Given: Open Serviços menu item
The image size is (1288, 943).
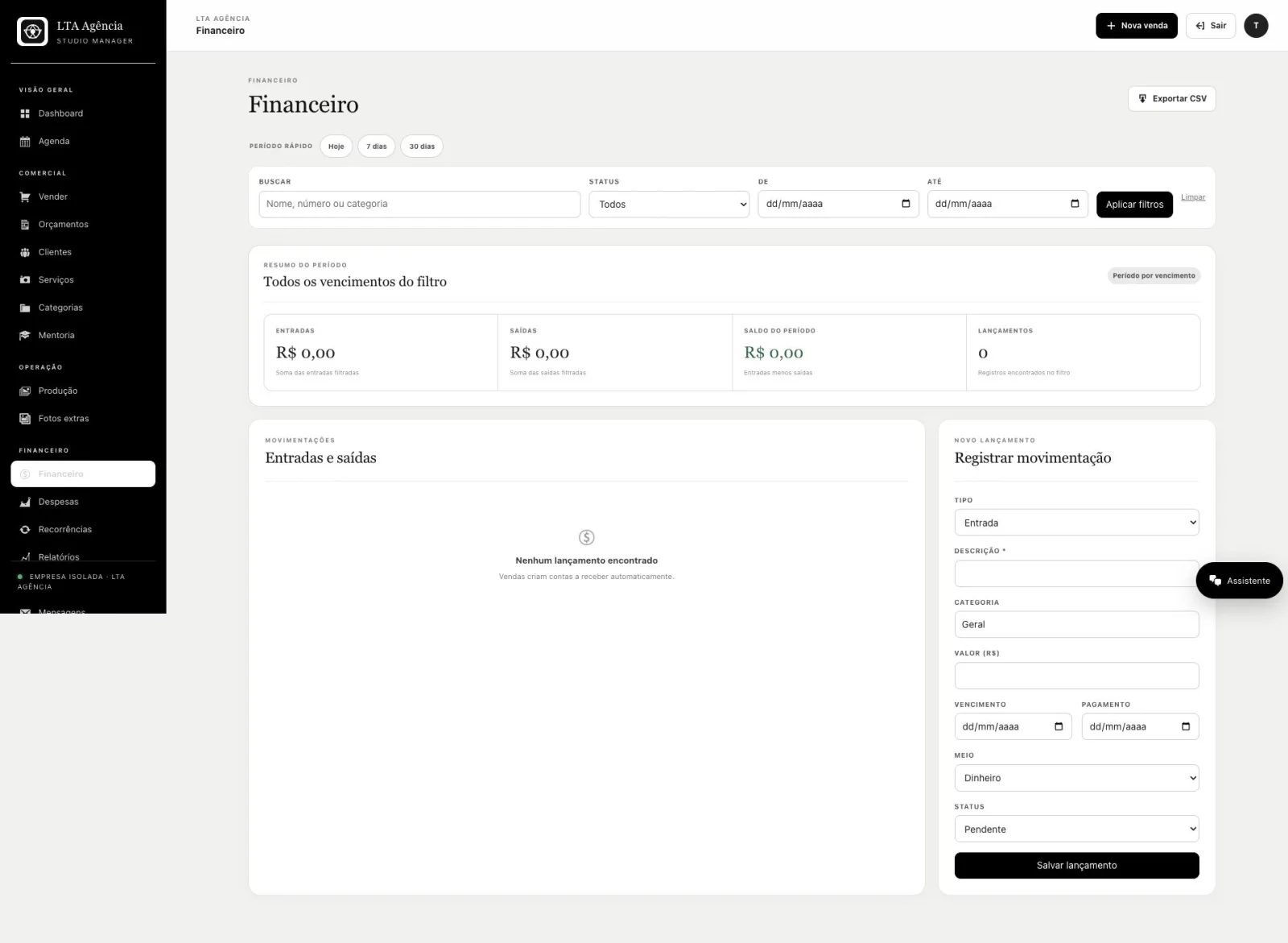Looking at the screenshot, I should (83, 280).
